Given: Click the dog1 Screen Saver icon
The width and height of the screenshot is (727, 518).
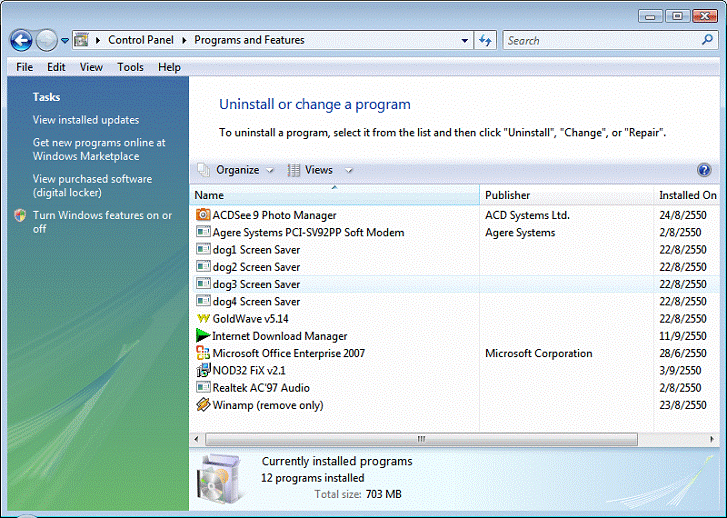Looking at the screenshot, I should click(x=203, y=249).
